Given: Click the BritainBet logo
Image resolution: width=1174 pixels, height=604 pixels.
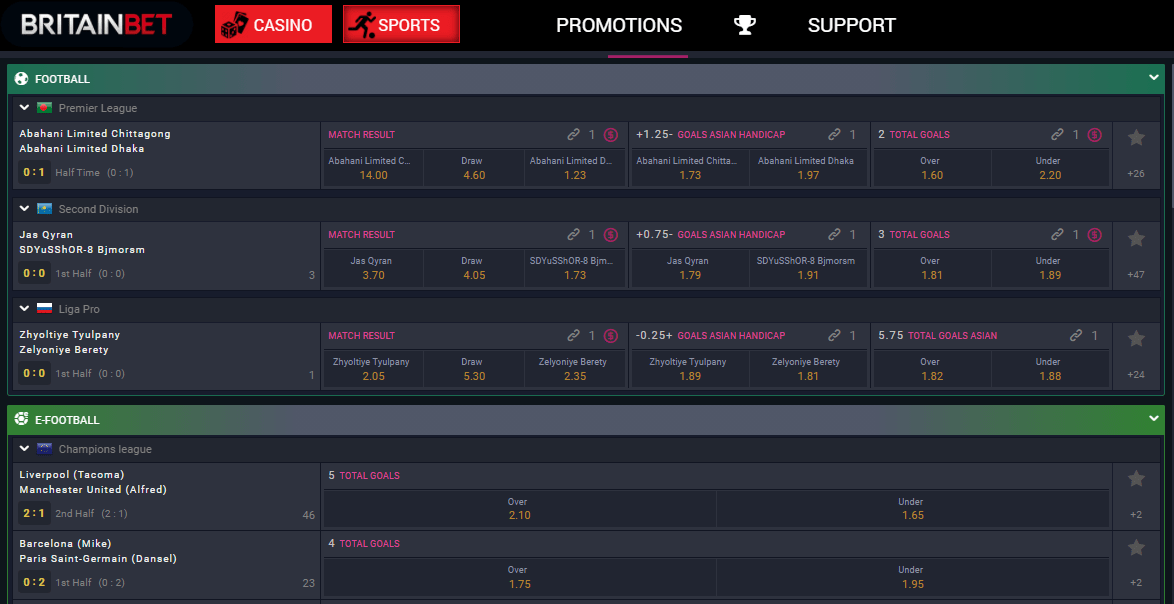Looking at the screenshot, I should 97,25.
